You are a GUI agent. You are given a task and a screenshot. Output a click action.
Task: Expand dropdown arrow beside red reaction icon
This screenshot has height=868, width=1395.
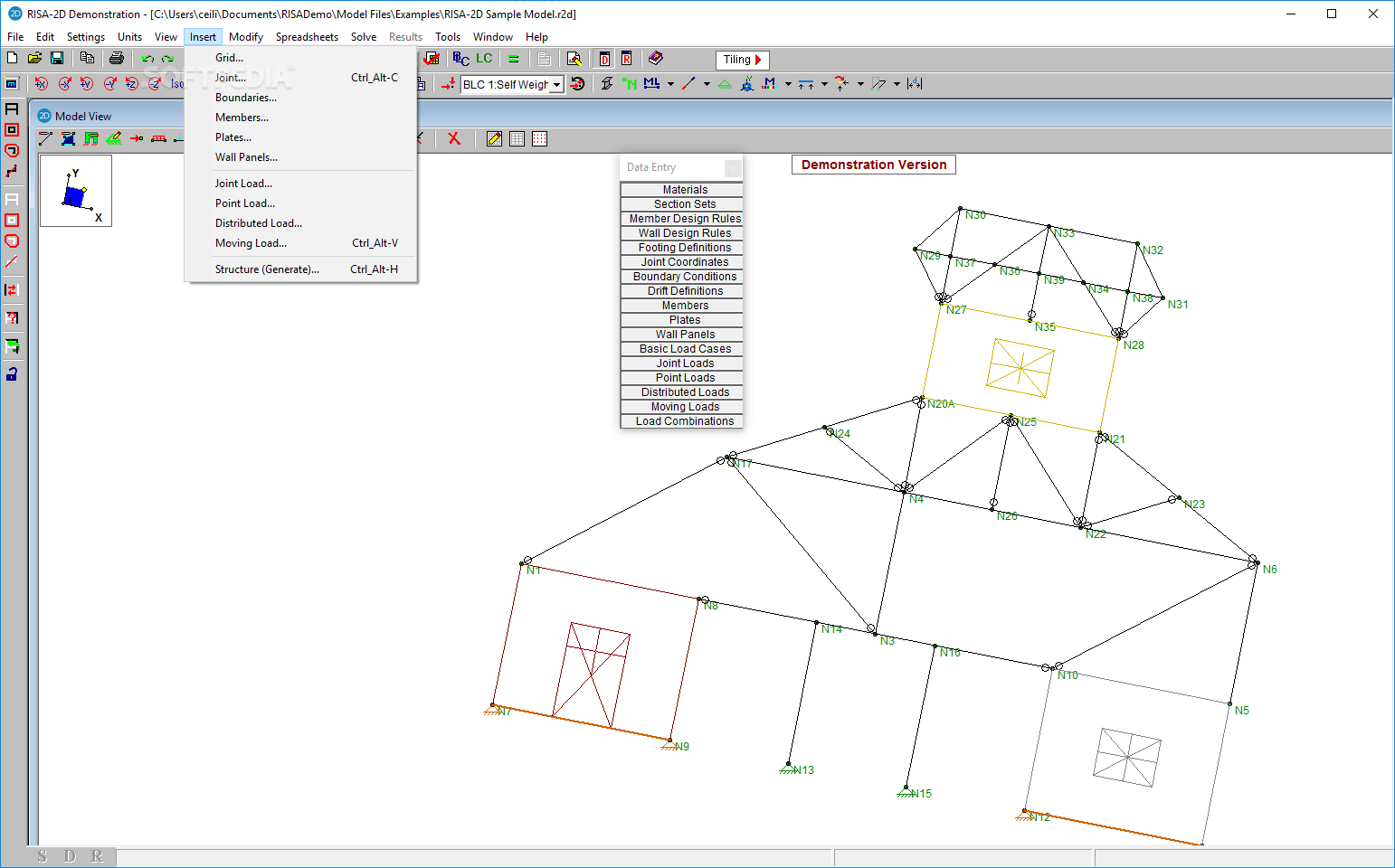(860, 84)
